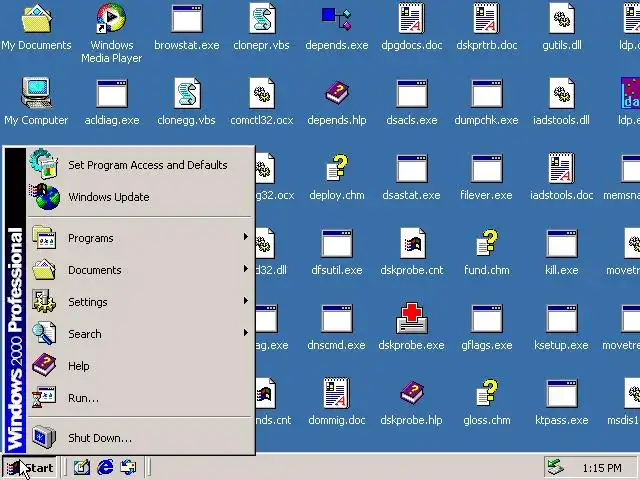Select the gloss.chm help icon

click(x=487, y=393)
